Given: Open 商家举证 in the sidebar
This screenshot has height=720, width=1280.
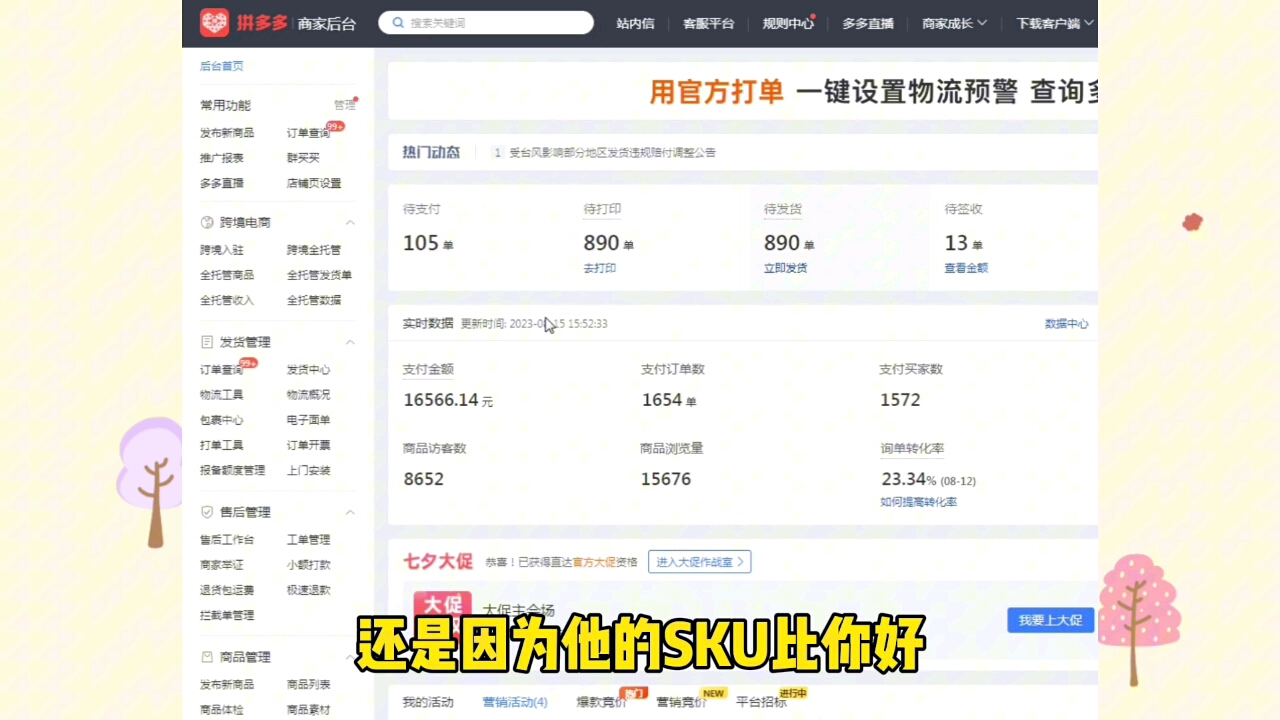Looking at the screenshot, I should (x=222, y=565).
